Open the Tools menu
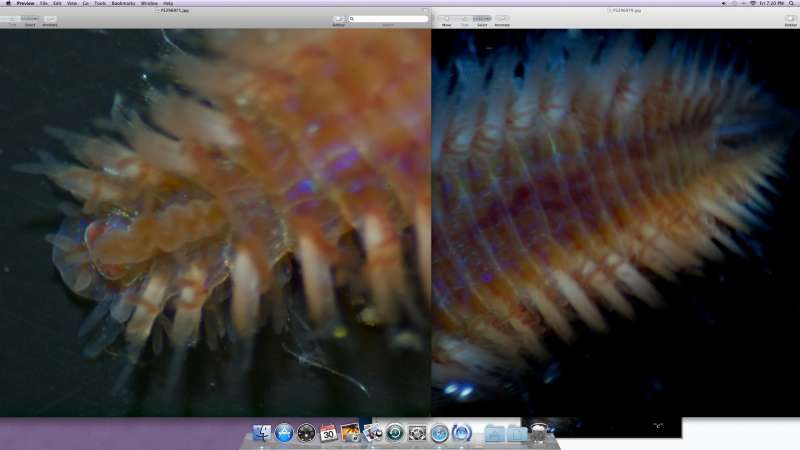 click(99, 4)
